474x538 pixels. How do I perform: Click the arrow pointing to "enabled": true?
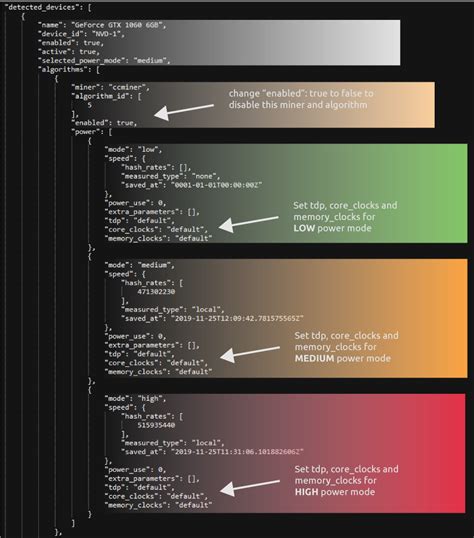[184, 112]
